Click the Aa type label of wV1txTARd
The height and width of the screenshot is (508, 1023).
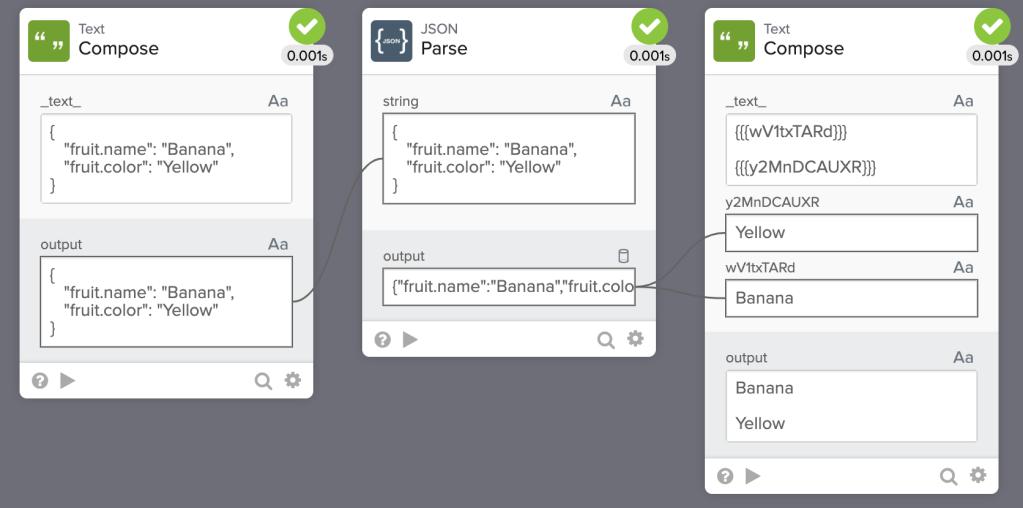(x=963, y=267)
